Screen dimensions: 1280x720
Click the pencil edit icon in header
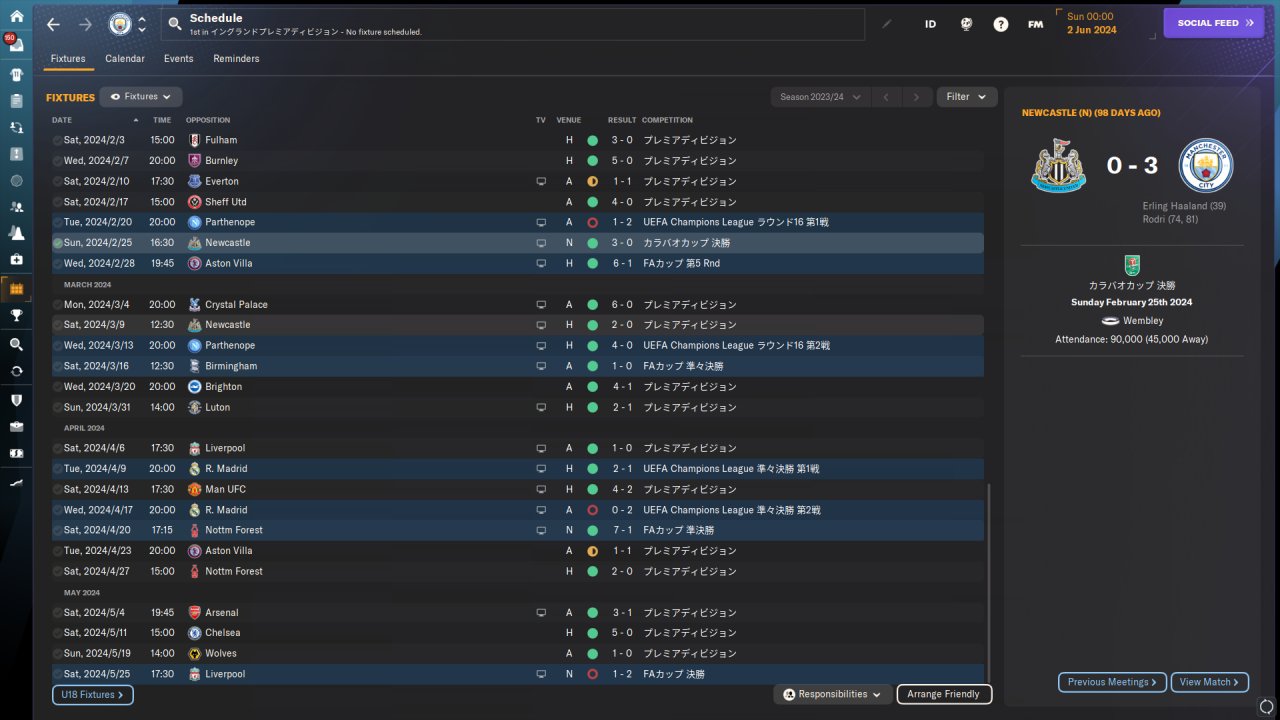(887, 24)
